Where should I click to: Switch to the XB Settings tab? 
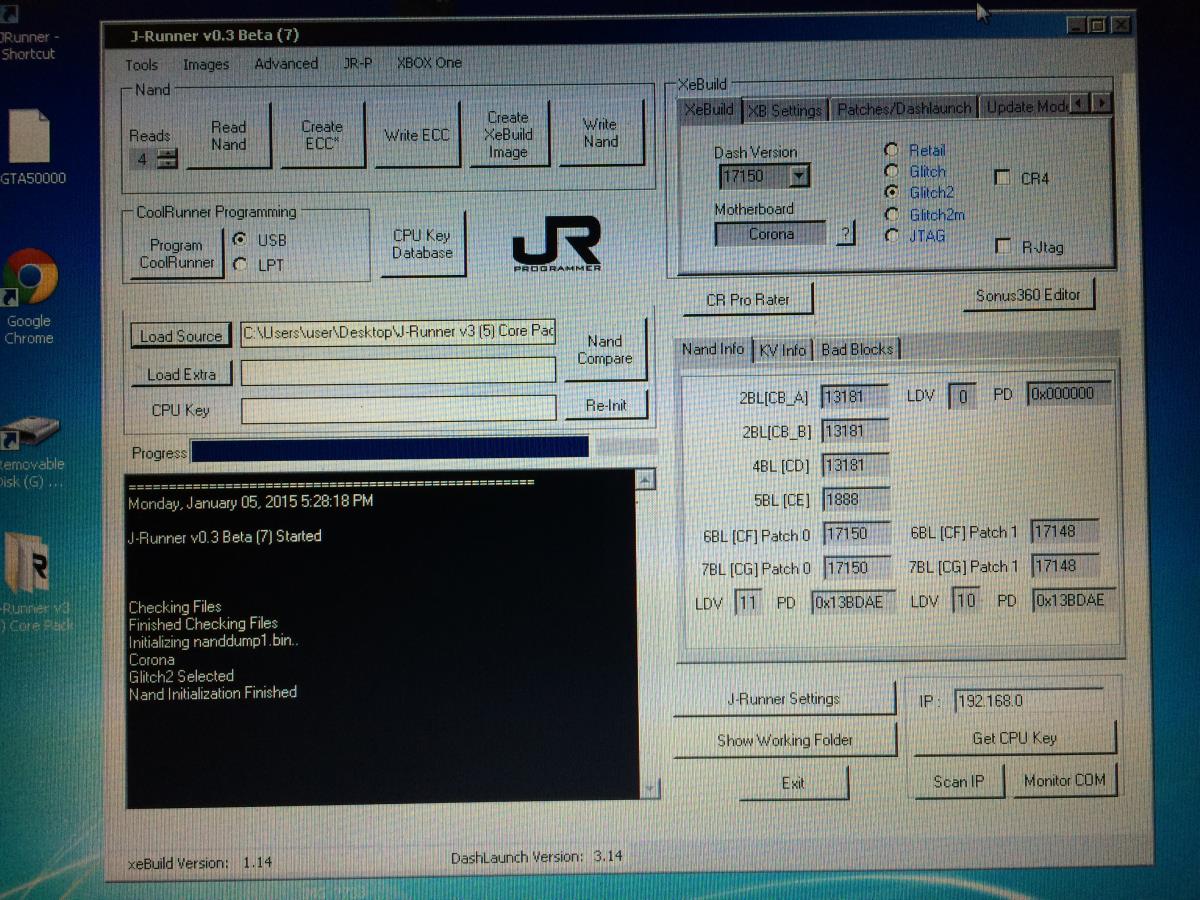(785, 110)
